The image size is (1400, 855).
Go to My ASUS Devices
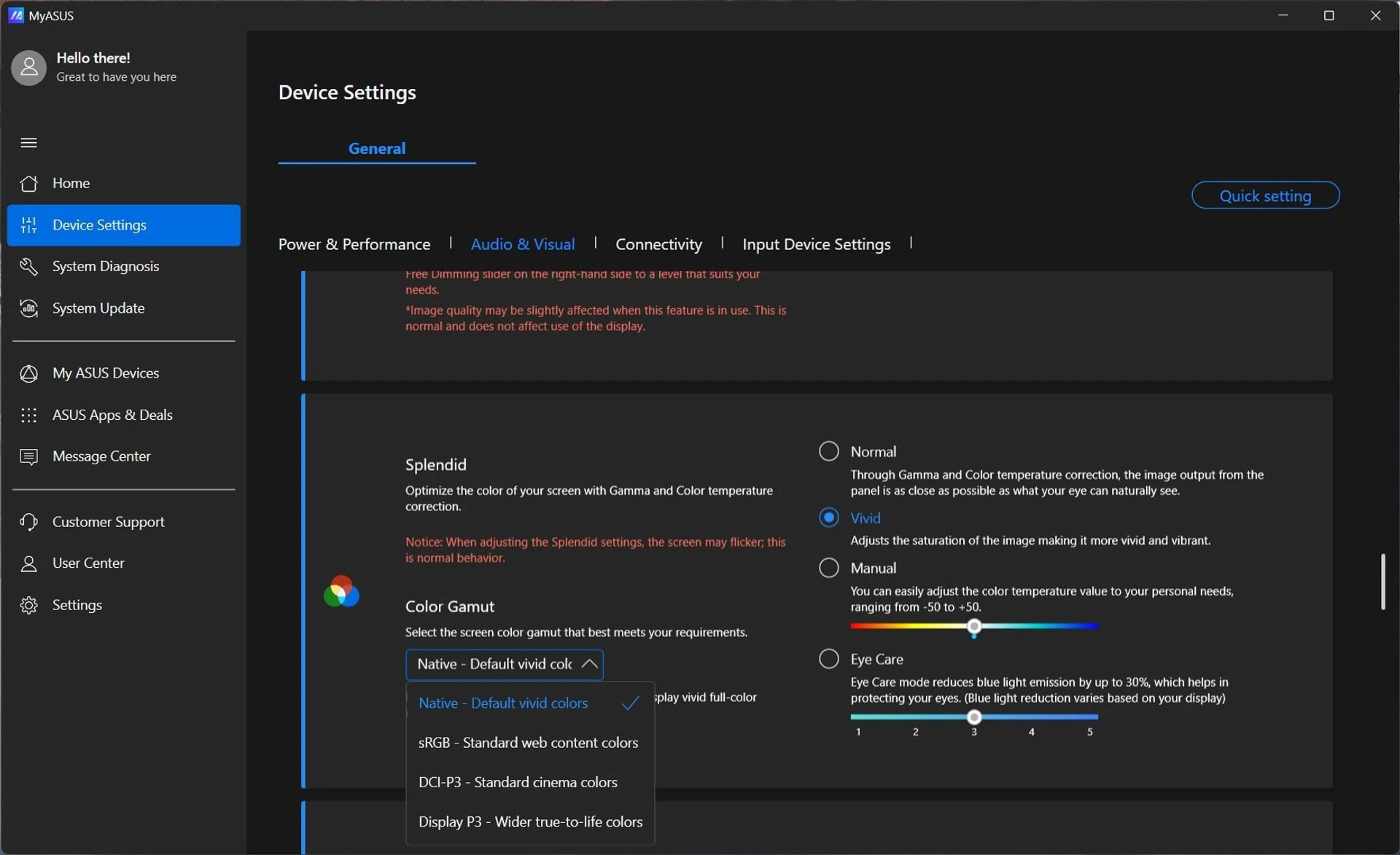tap(124, 373)
